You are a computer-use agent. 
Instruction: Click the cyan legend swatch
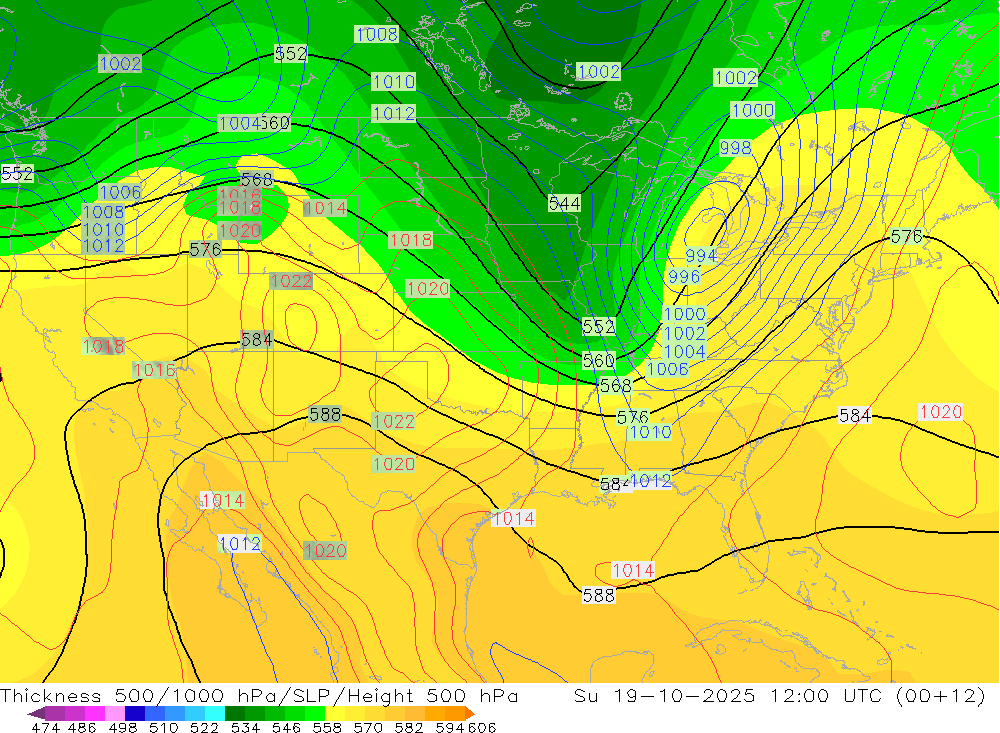coord(215,713)
